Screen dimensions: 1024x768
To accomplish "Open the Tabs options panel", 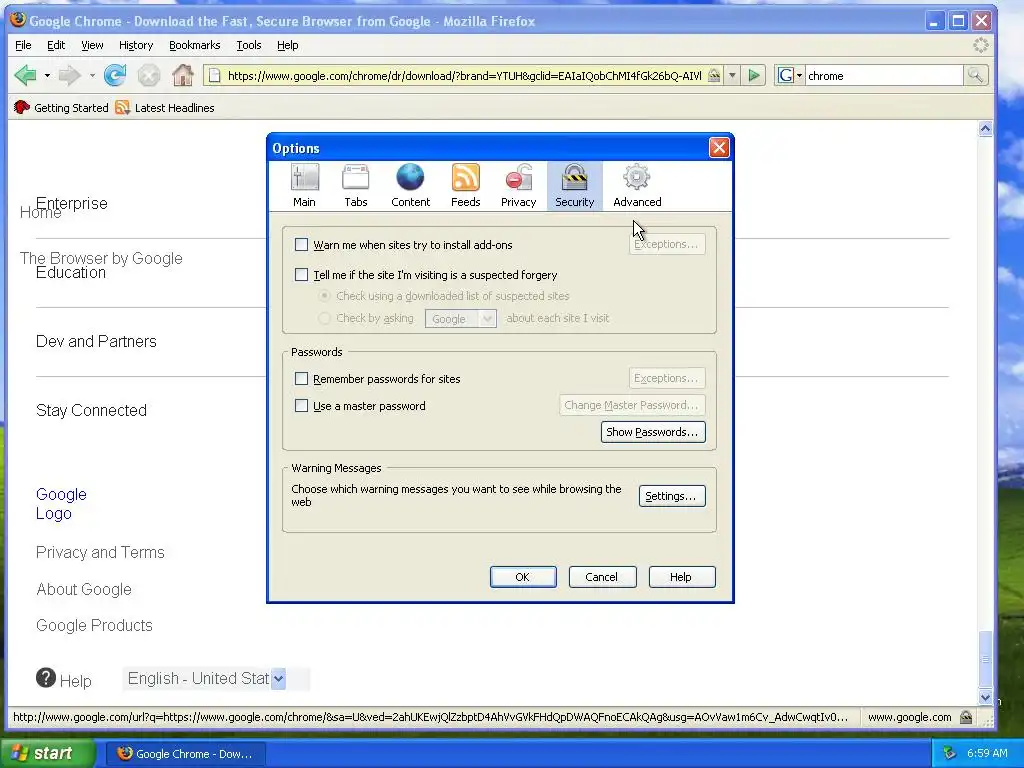I will (356, 186).
